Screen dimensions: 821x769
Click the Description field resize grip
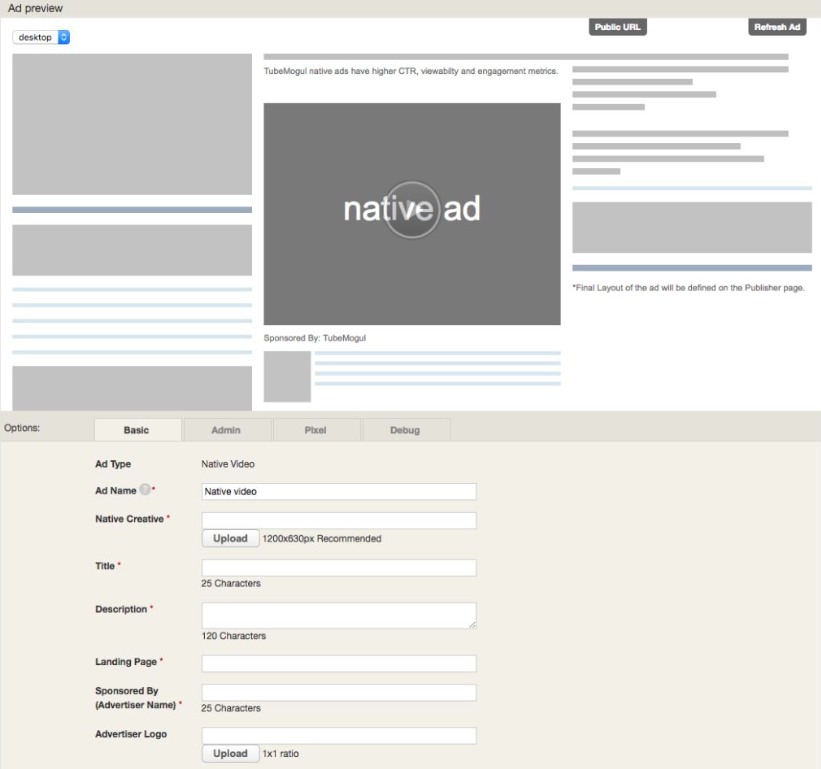coord(472,625)
